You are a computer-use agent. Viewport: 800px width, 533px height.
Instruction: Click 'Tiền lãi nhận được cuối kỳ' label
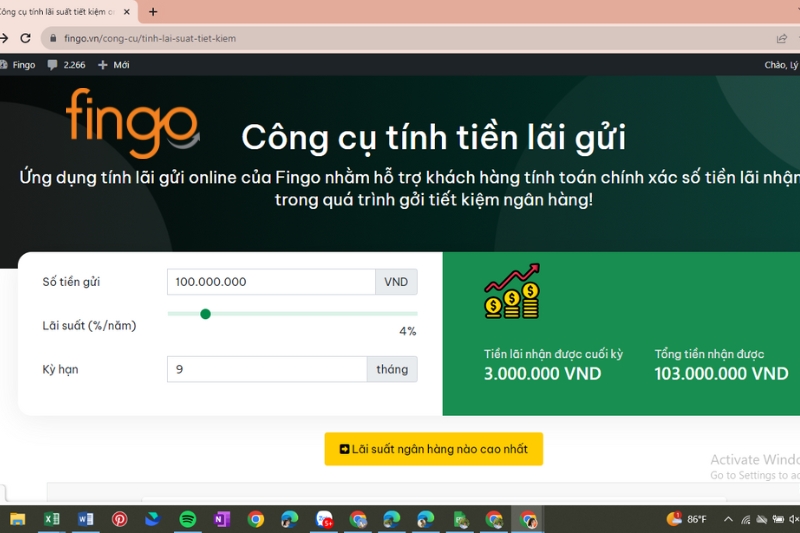click(554, 354)
